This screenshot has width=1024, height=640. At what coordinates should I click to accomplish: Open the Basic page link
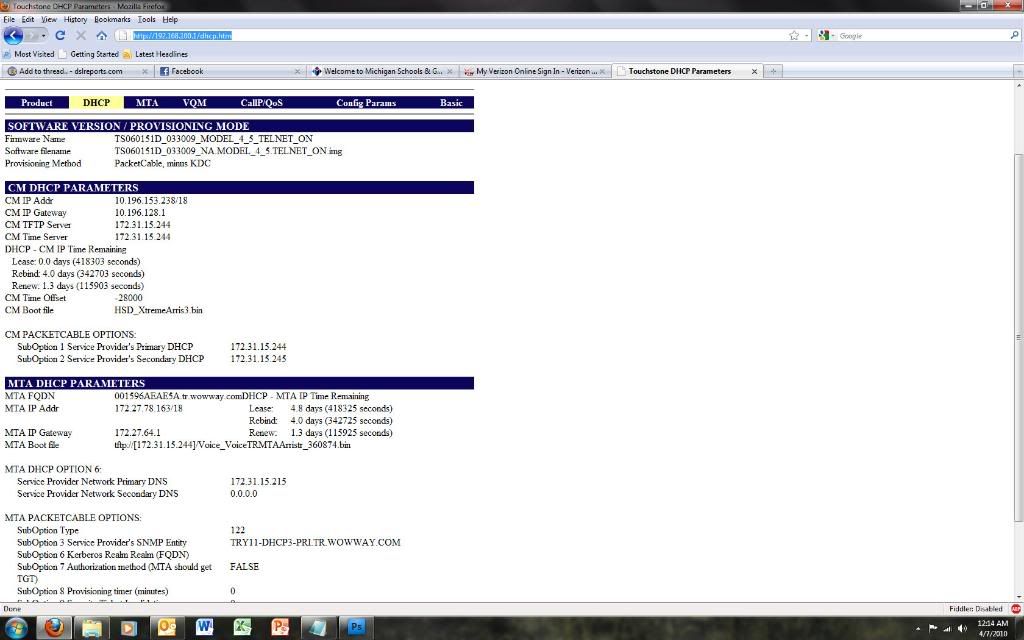tap(451, 103)
